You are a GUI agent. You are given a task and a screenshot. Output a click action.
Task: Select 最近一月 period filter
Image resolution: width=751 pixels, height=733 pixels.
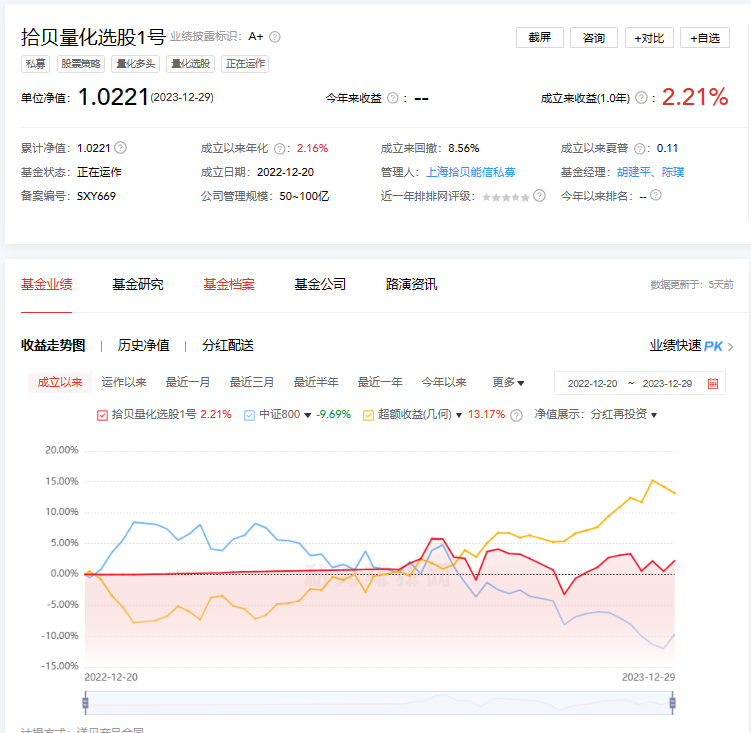coord(188,382)
